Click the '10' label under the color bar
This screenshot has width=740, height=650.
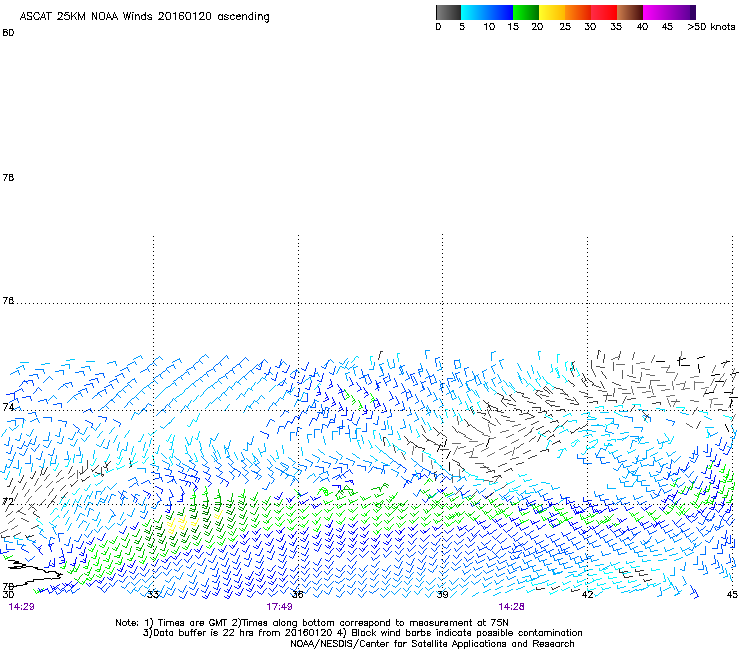tap(489, 27)
